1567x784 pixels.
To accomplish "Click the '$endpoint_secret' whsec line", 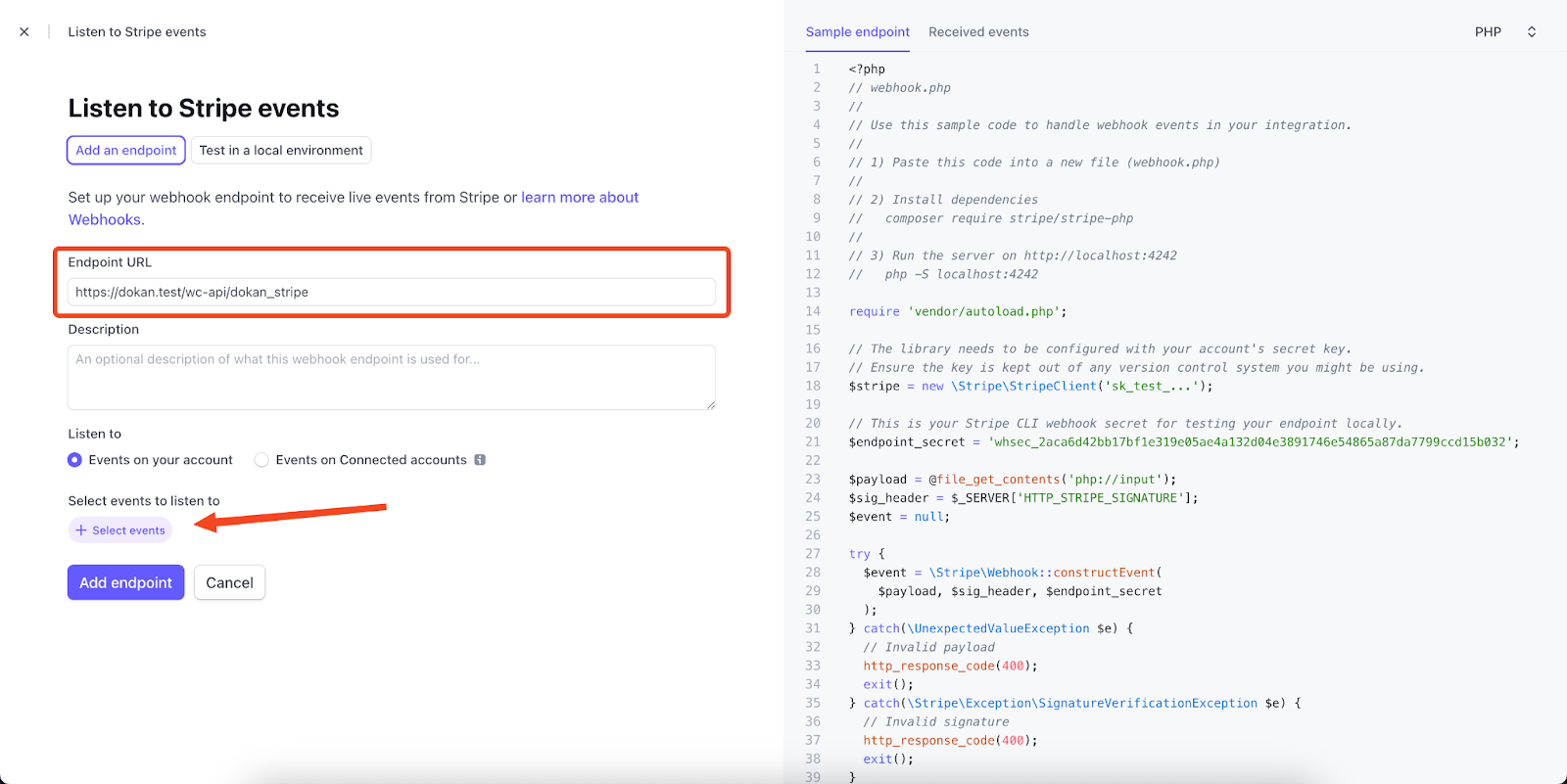I will pyautogui.click(x=1184, y=442).
